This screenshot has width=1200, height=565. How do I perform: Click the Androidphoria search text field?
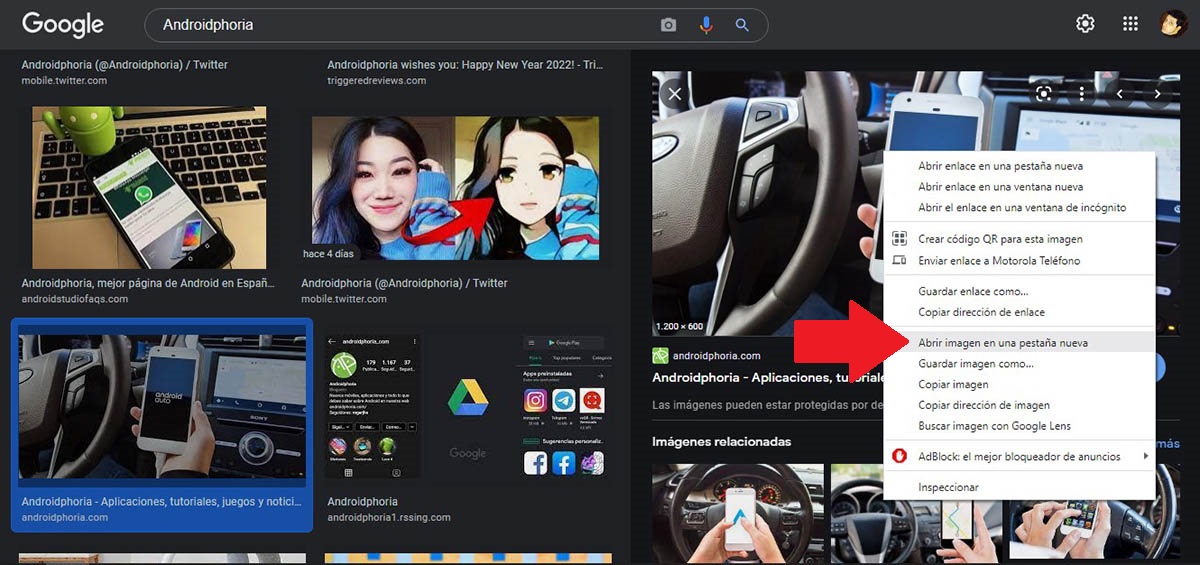point(400,25)
